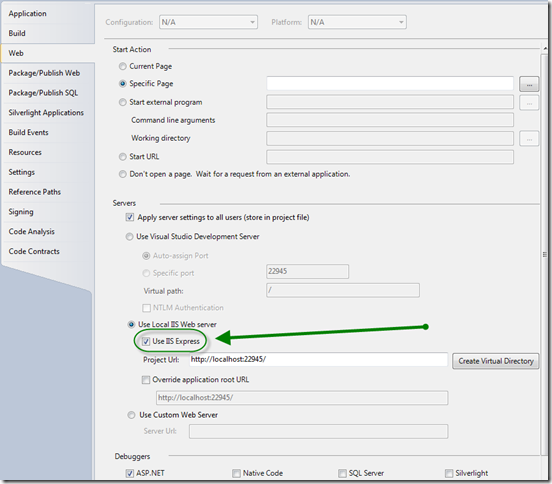Choose Start URL radio option
552x484 pixels.
click(123, 157)
